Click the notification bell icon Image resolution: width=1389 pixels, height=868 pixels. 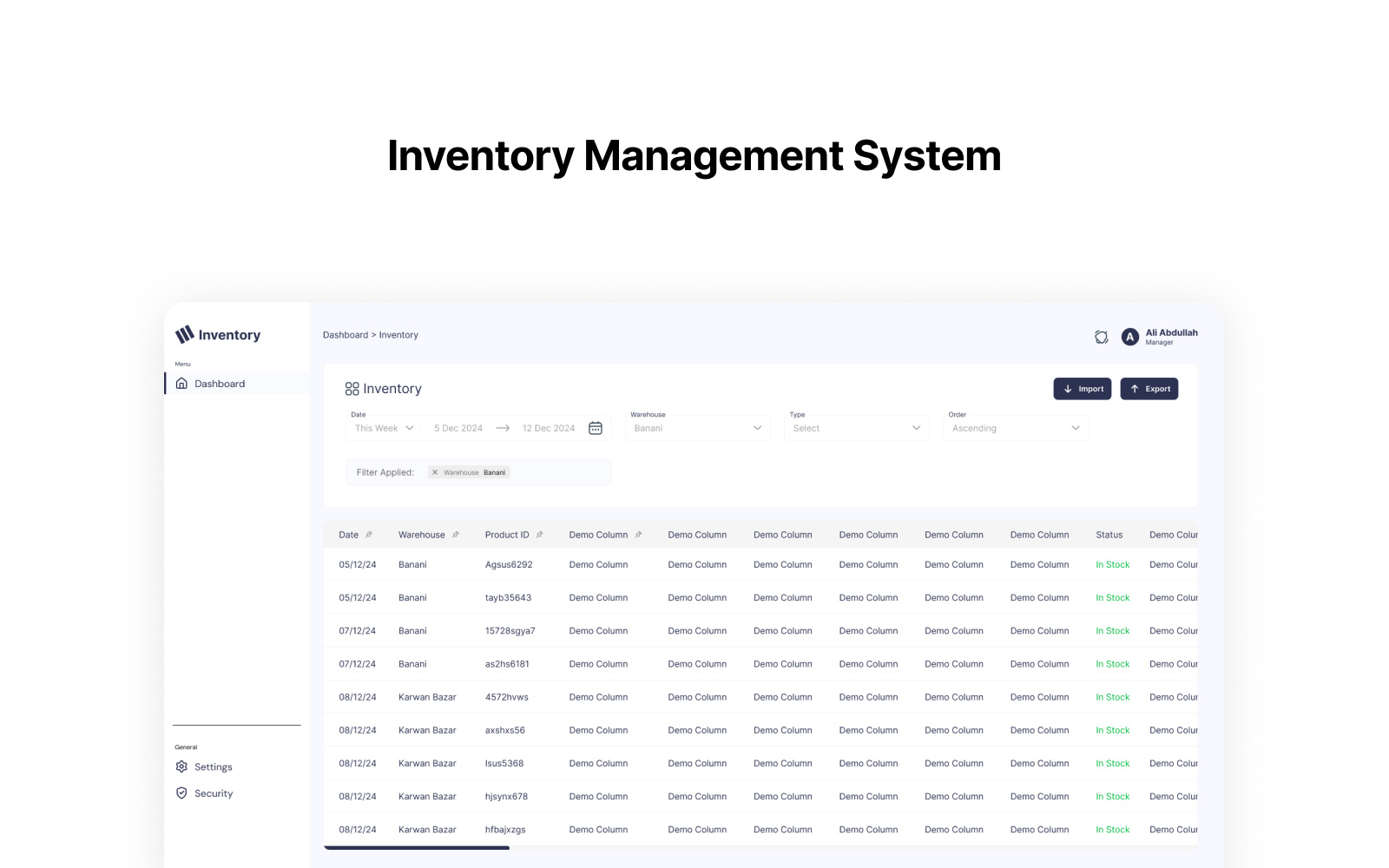coord(1100,337)
